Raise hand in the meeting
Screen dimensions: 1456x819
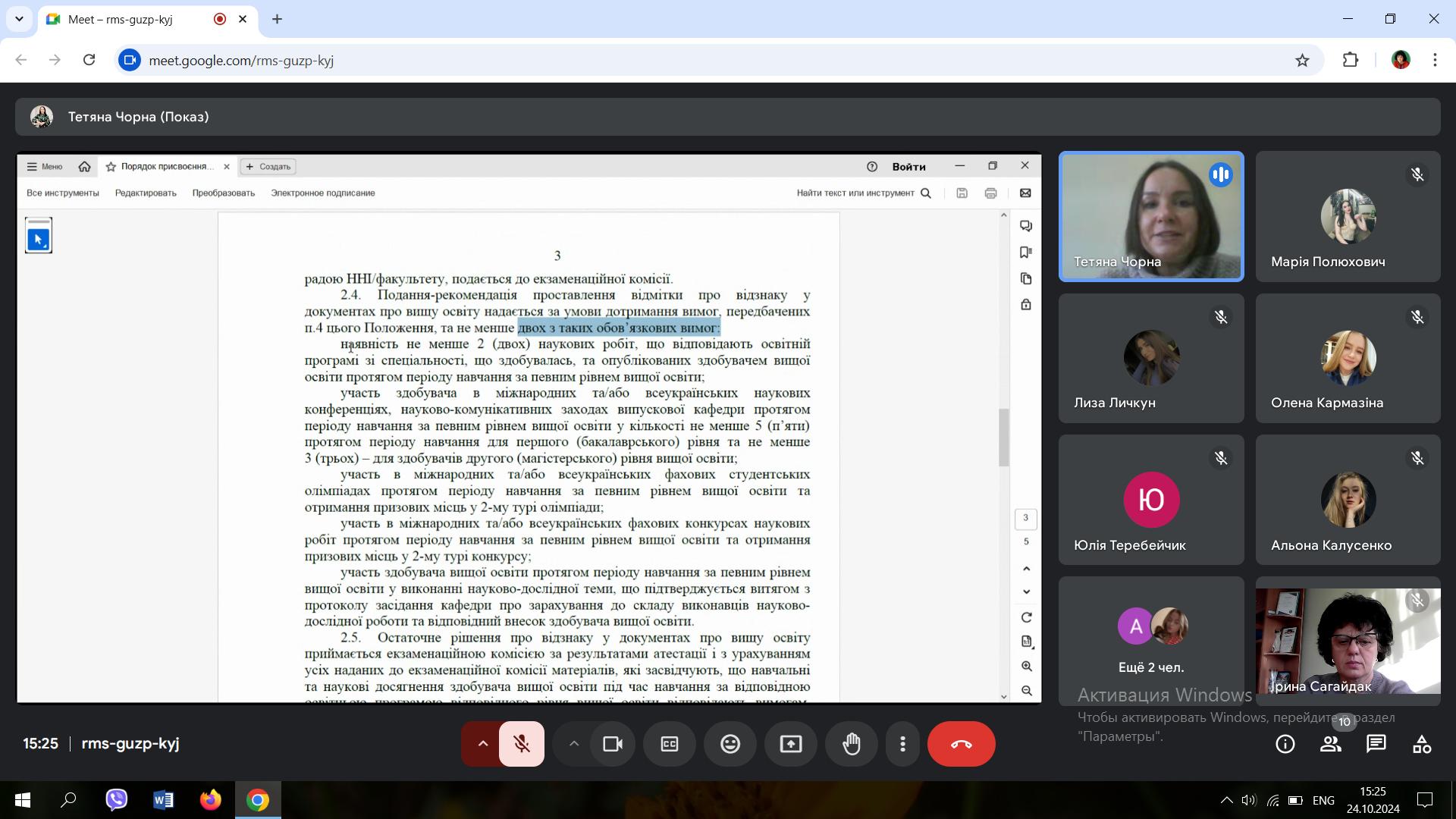852,744
